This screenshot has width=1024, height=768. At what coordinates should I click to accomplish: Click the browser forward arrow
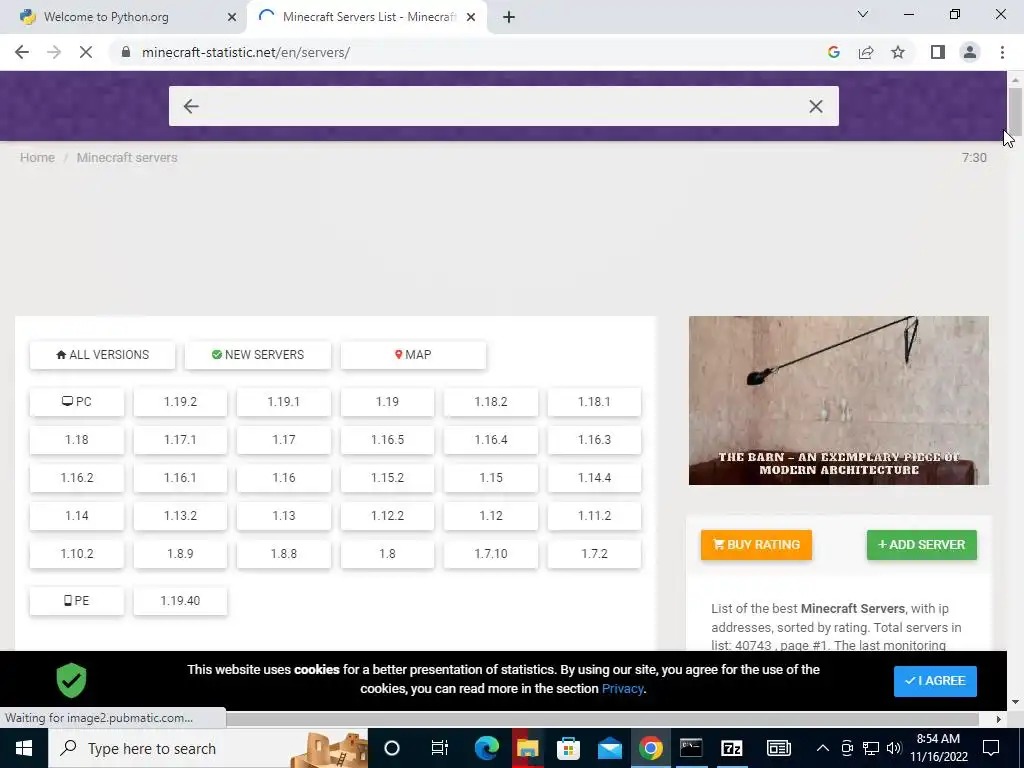pyautogui.click(x=54, y=52)
